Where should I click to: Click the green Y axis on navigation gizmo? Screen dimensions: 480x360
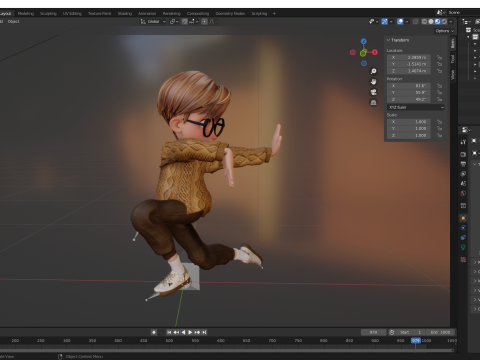pos(363,53)
